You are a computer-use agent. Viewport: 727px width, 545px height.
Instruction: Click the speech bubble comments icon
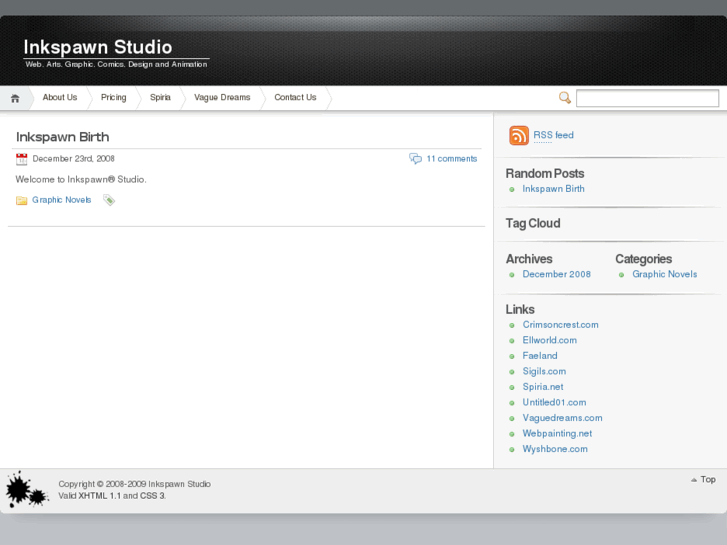415,159
